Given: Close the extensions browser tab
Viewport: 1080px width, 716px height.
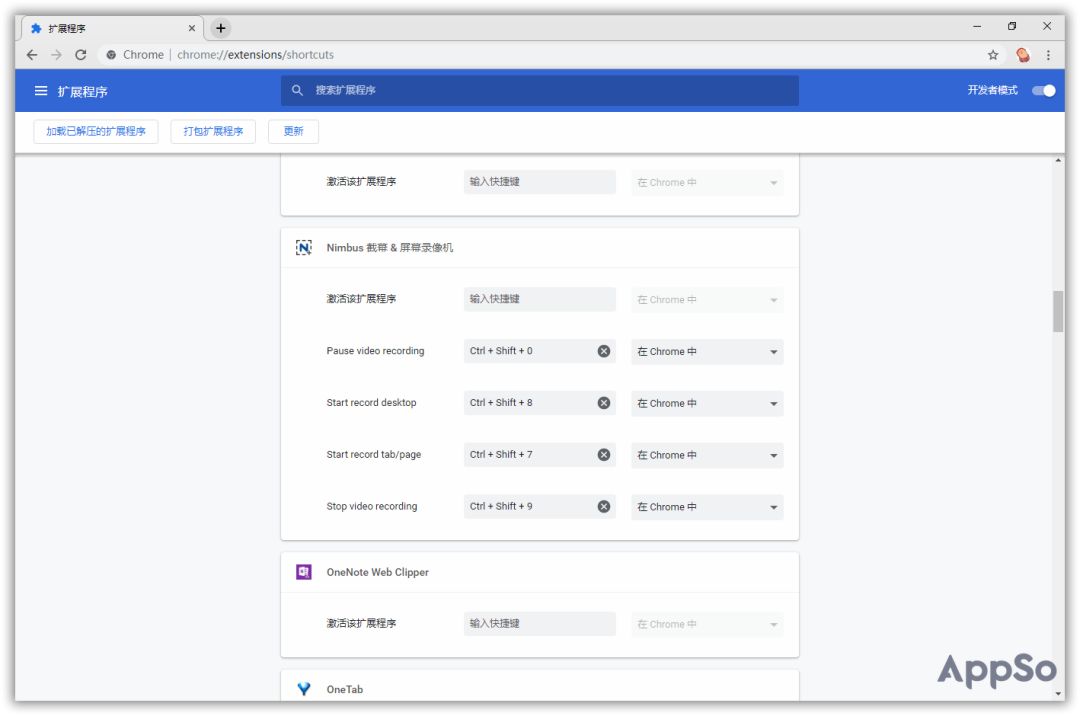Looking at the screenshot, I should pos(191,28).
